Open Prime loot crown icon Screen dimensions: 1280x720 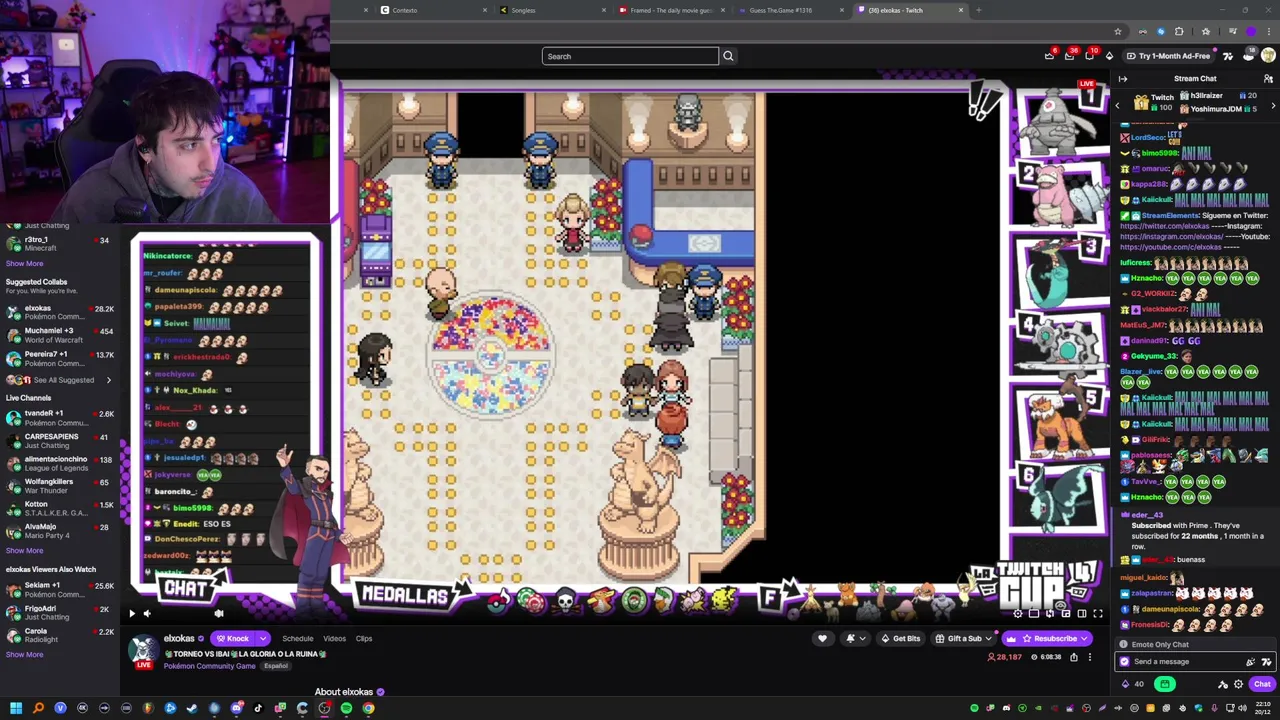click(1049, 56)
